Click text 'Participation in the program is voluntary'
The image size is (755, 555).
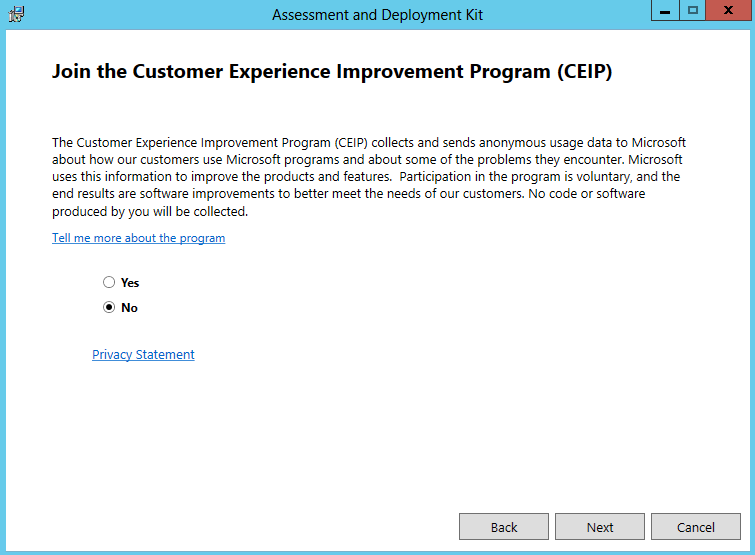click(514, 177)
